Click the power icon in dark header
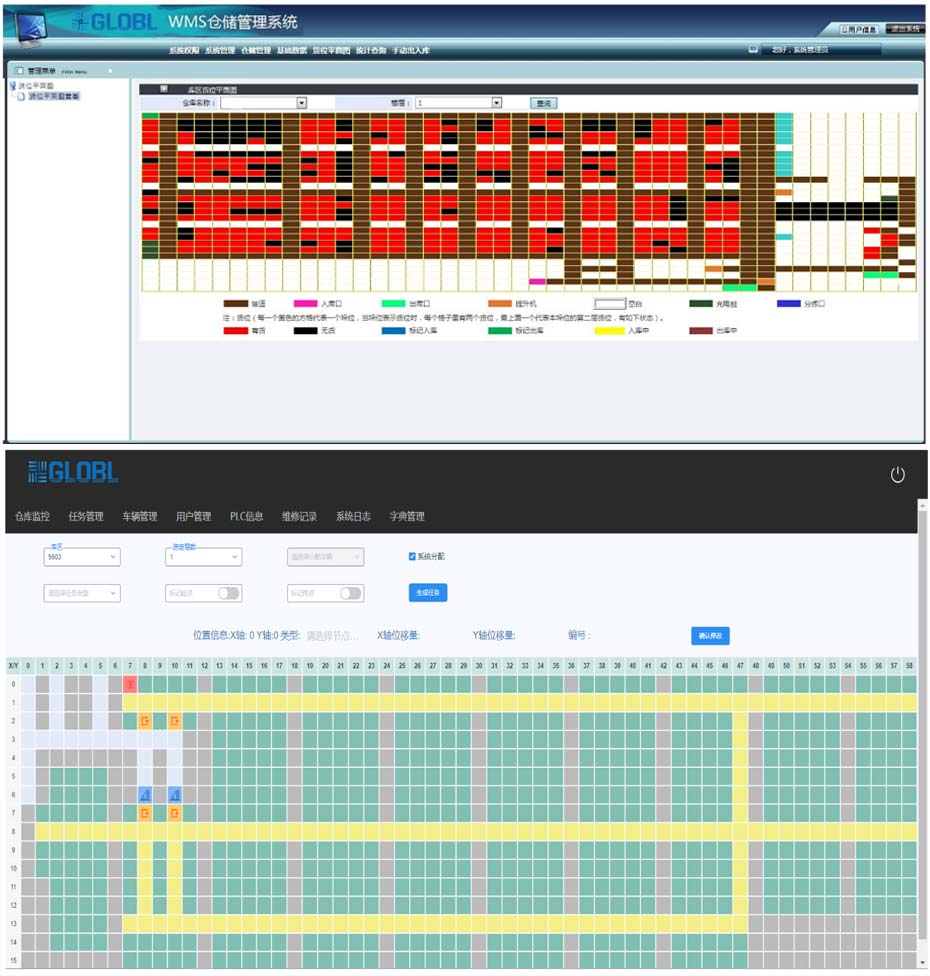 [897, 475]
